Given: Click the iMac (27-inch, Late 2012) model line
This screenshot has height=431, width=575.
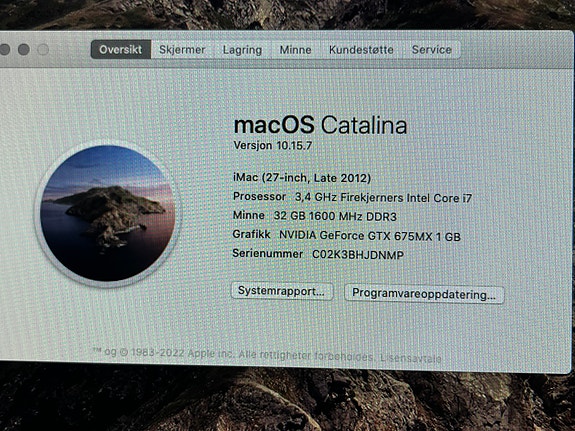Looking at the screenshot, I should coord(302,178).
